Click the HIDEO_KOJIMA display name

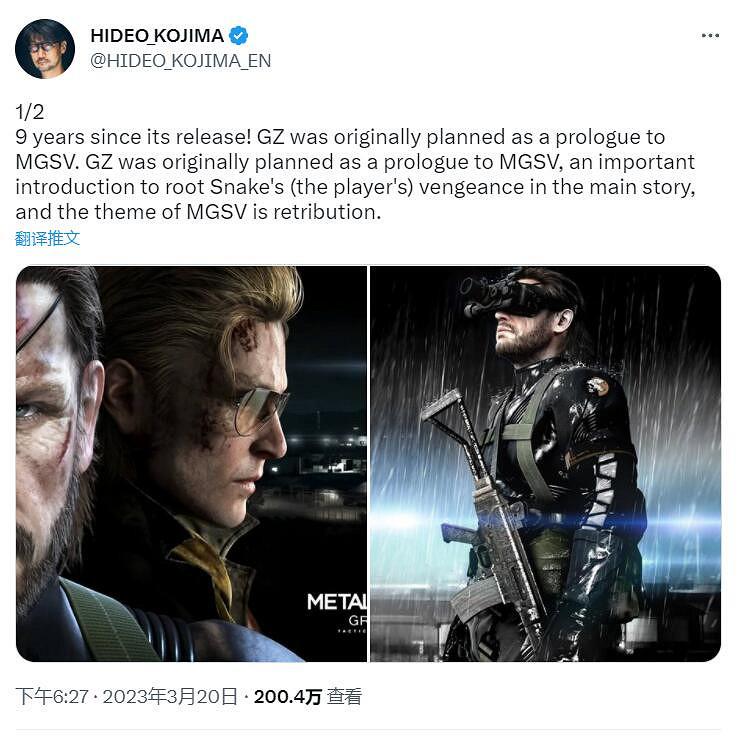coord(157,36)
